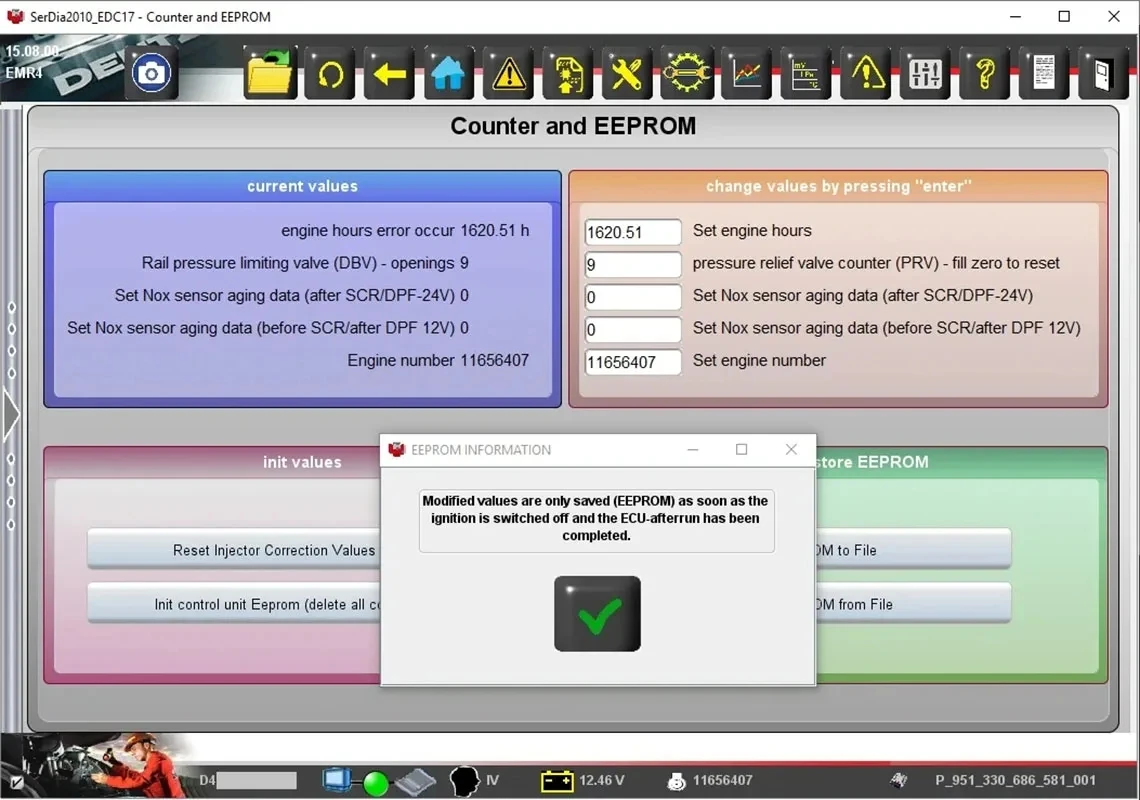Open the yellow folder icon

pos(270,73)
